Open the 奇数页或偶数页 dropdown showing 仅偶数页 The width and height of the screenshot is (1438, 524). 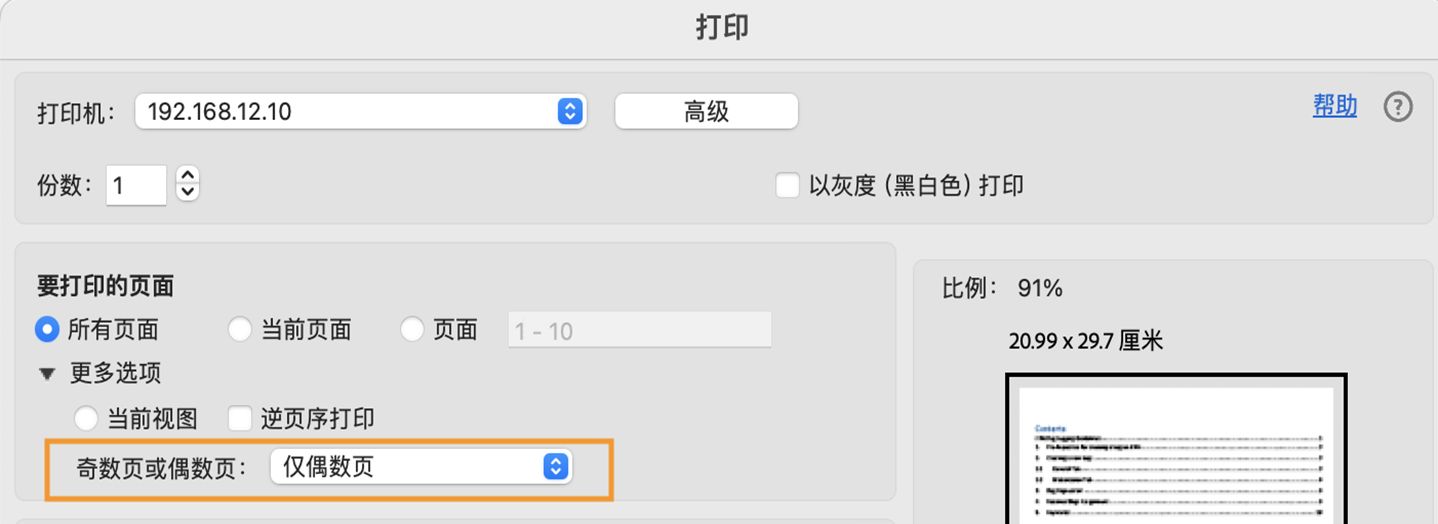[420, 466]
